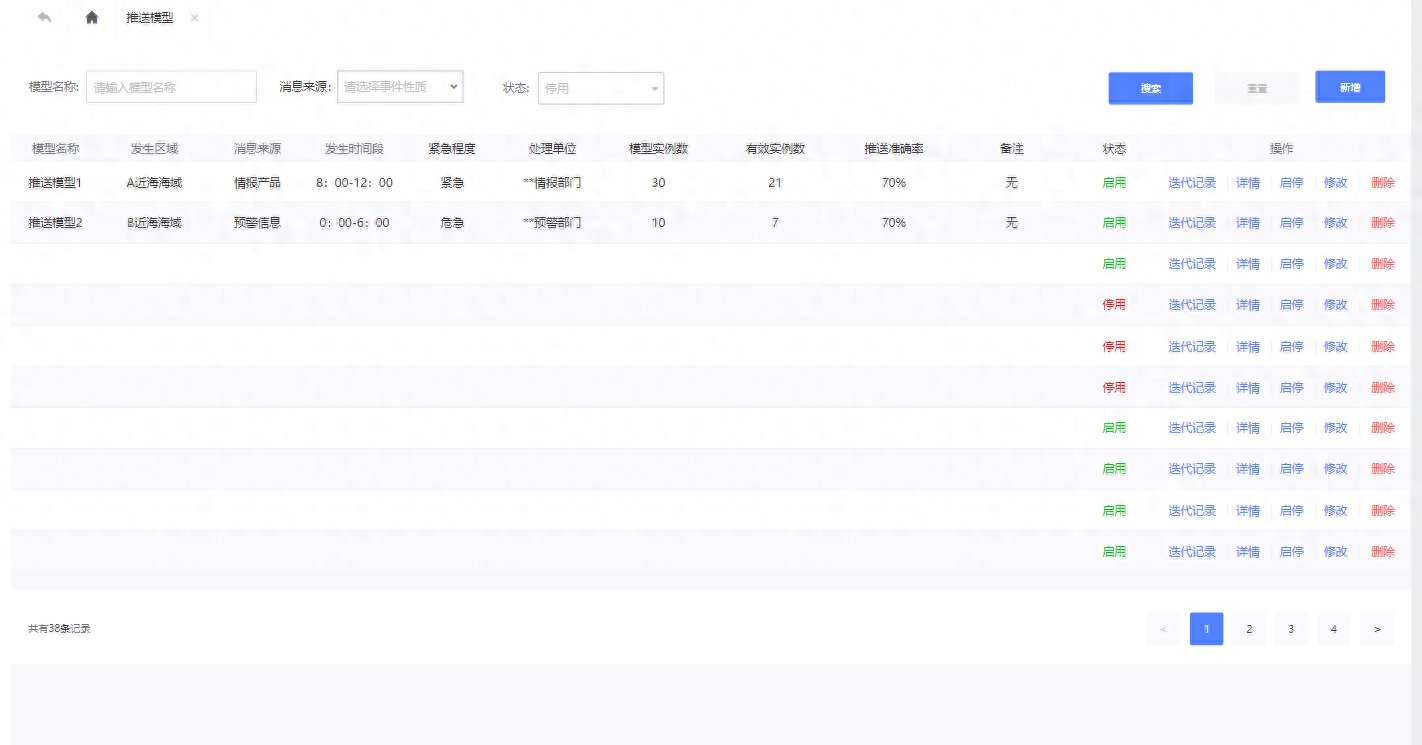The width and height of the screenshot is (1422, 745).
Task: Click the 紧急程度 column header
Action: coord(452,149)
